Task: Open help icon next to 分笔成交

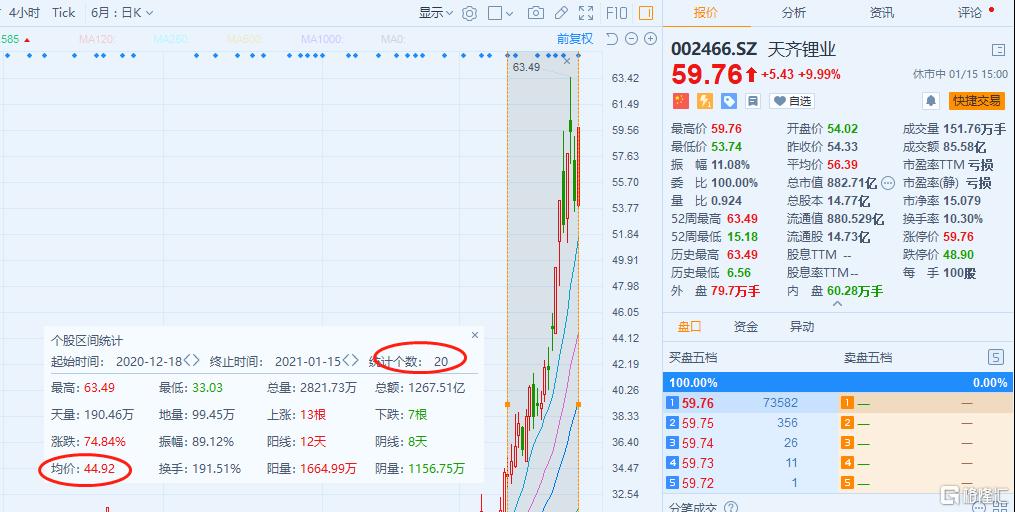Action: coord(731,507)
